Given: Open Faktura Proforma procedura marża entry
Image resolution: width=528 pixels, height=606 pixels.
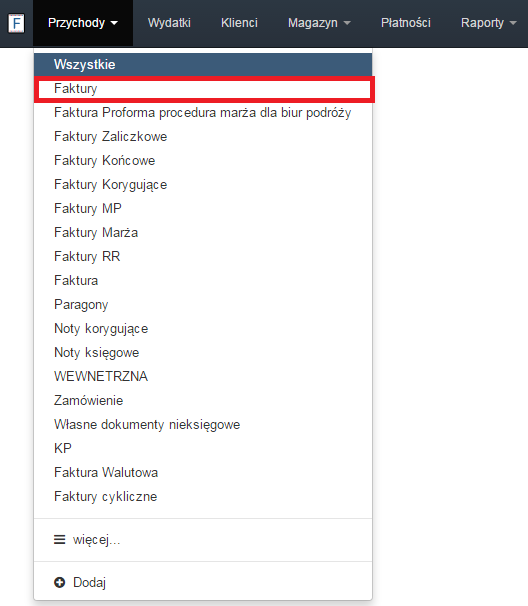Looking at the screenshot, I should click(x=203, y=112).
